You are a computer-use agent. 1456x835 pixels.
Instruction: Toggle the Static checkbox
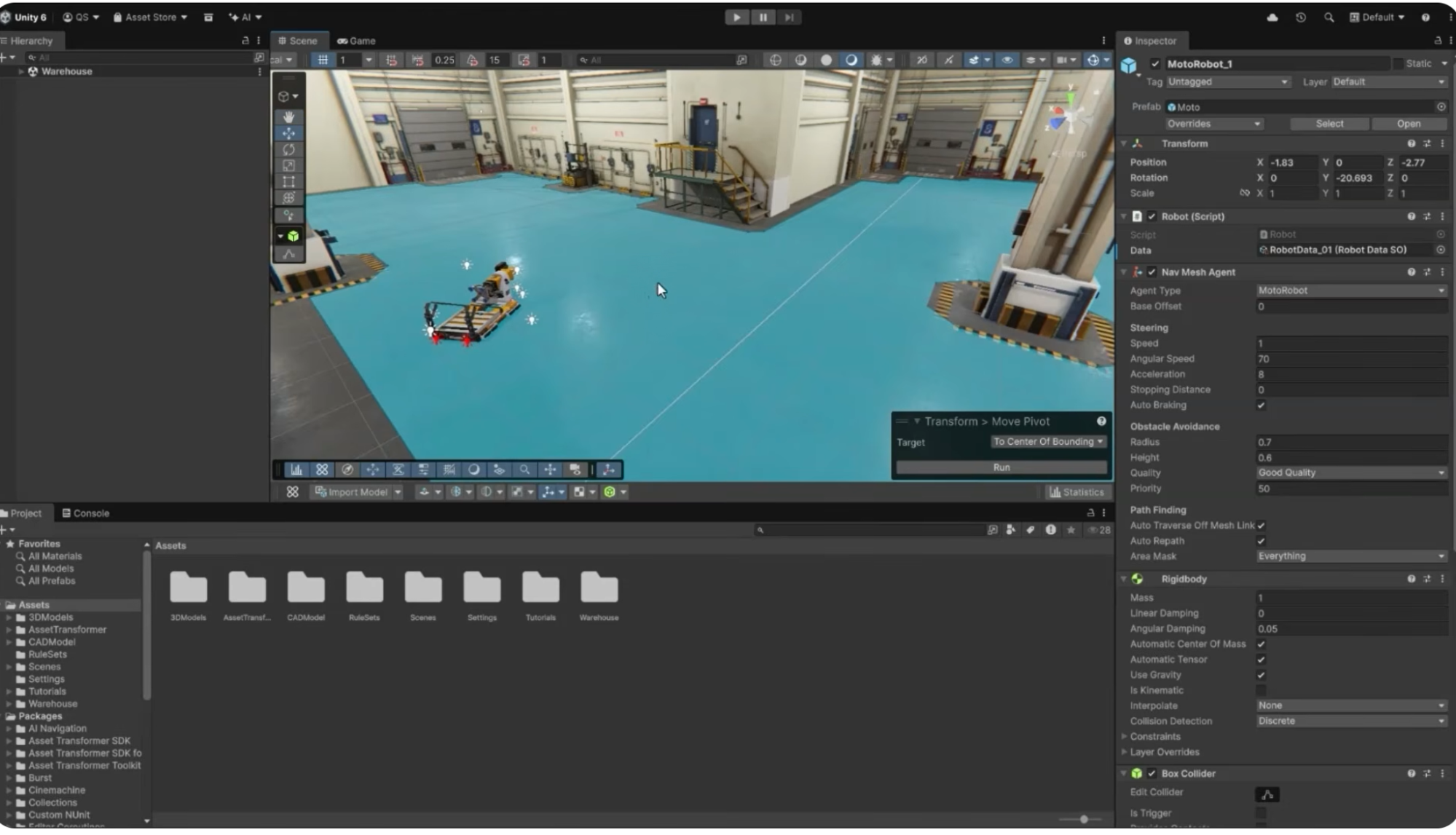(x=1398, y=64)
